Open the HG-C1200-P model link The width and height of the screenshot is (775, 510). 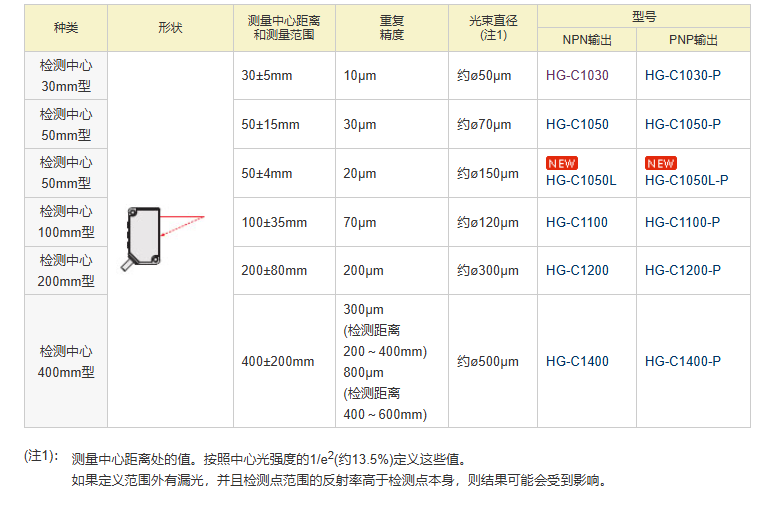[683, 270]
